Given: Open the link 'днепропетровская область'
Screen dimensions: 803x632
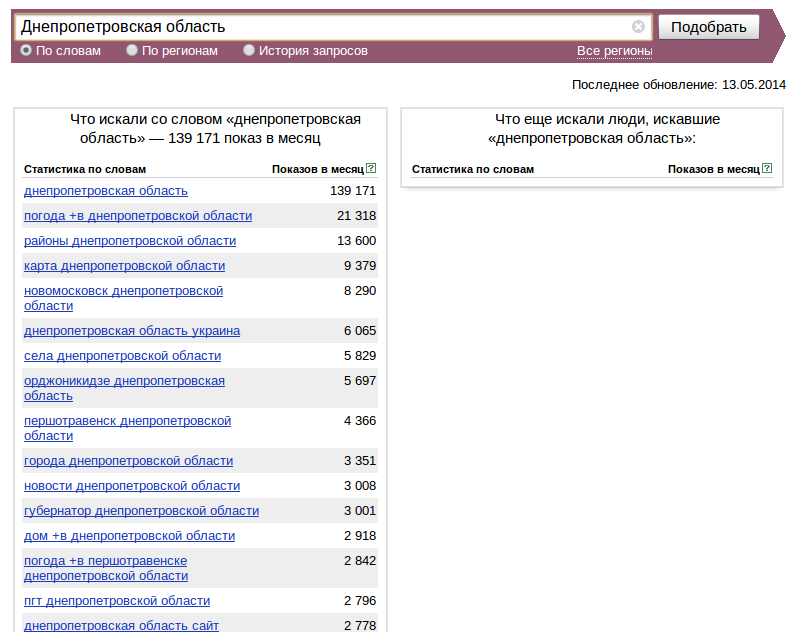Looking at the screenshot, I should pyautogui.click(x=106, y=191).
